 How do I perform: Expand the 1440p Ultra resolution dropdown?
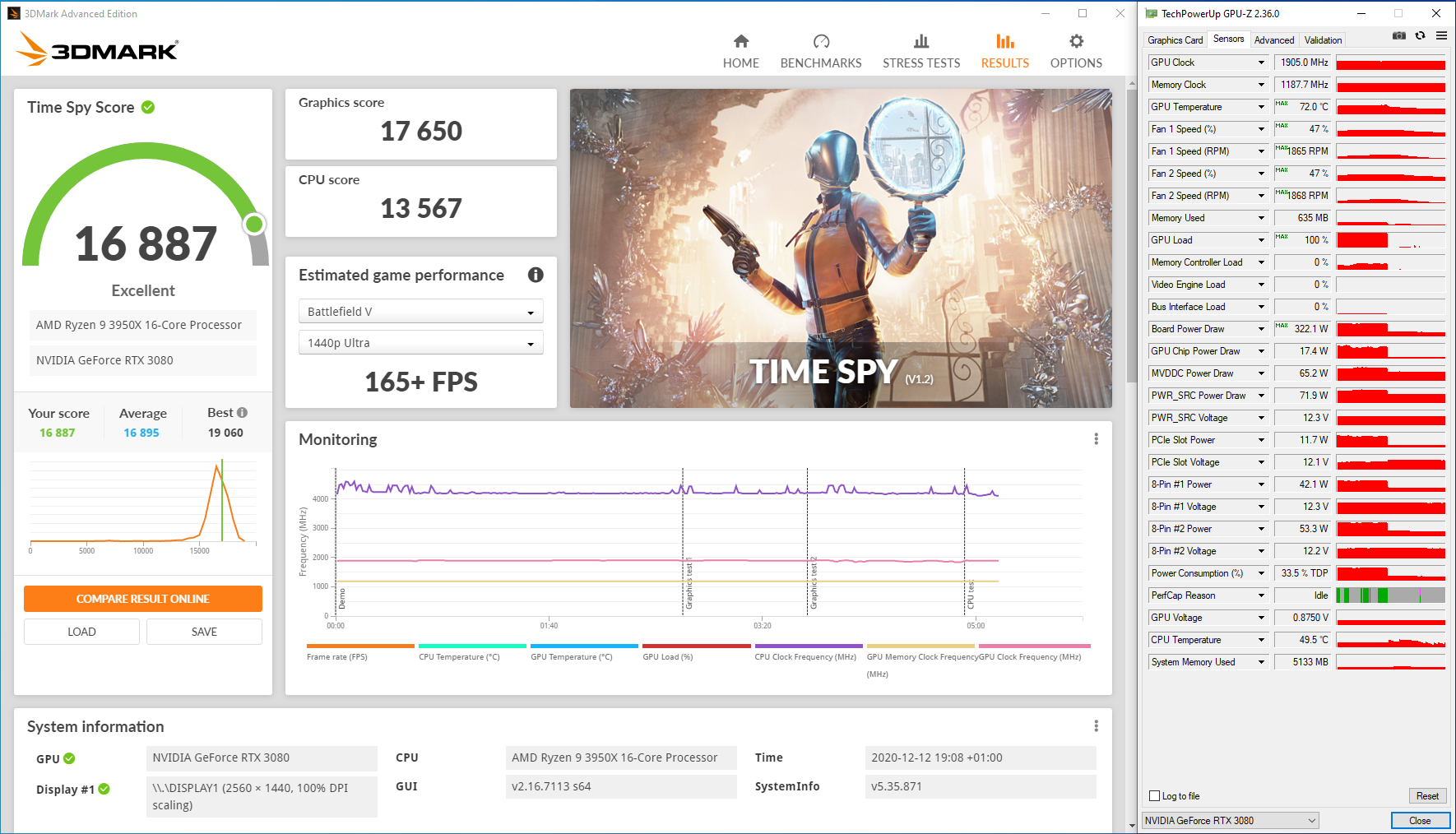coord(420,343)
